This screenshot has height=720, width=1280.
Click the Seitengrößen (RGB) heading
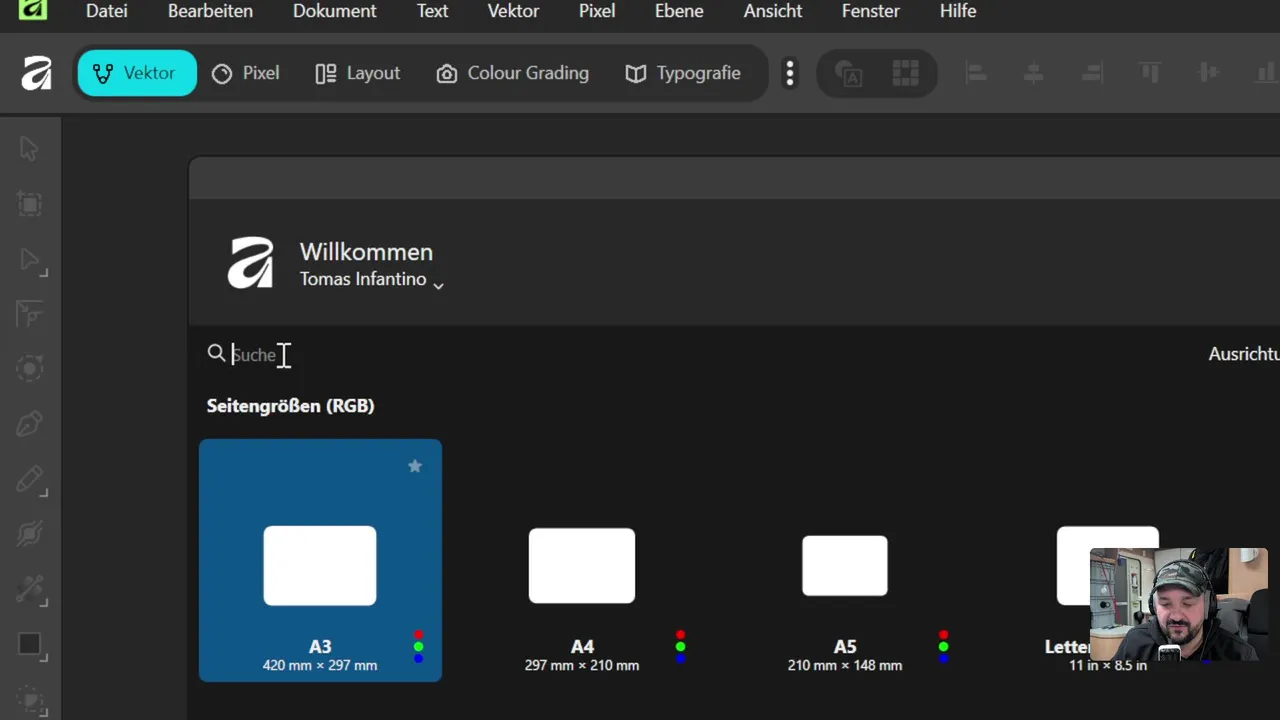pos(290,406)
